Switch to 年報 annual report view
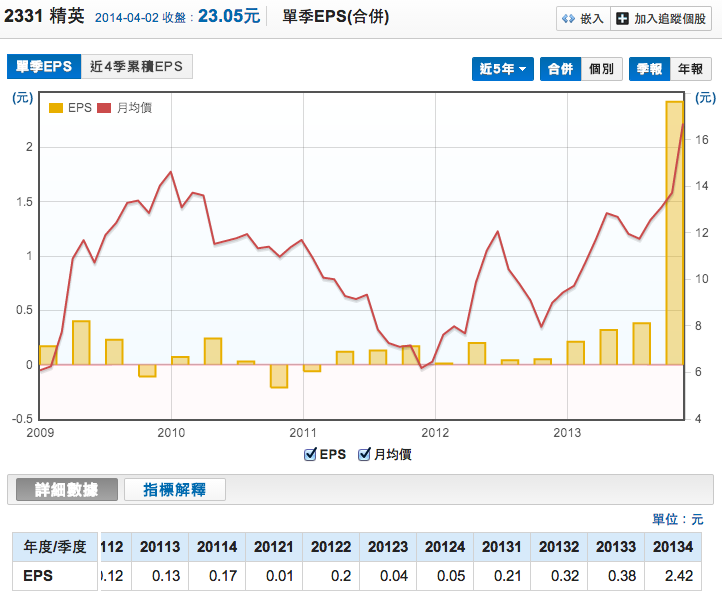 pos(690,68)
